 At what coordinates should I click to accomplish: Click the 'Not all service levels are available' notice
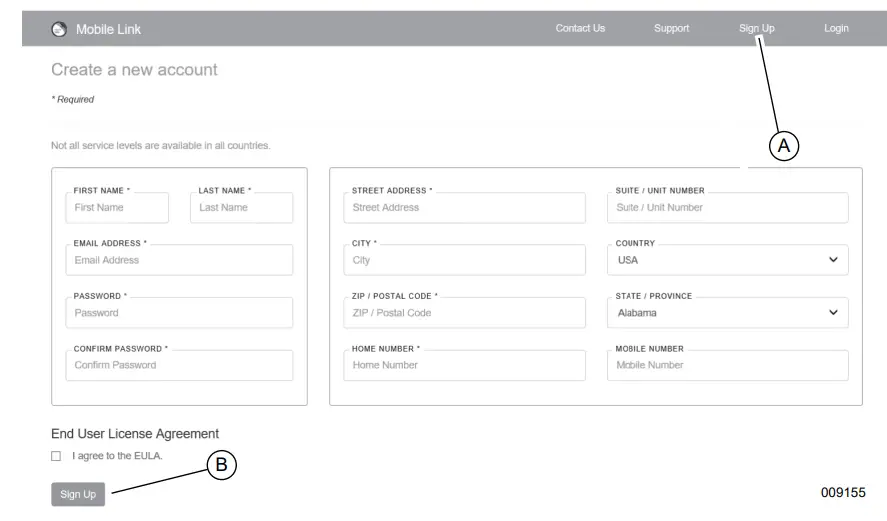(x=161, y=145)
